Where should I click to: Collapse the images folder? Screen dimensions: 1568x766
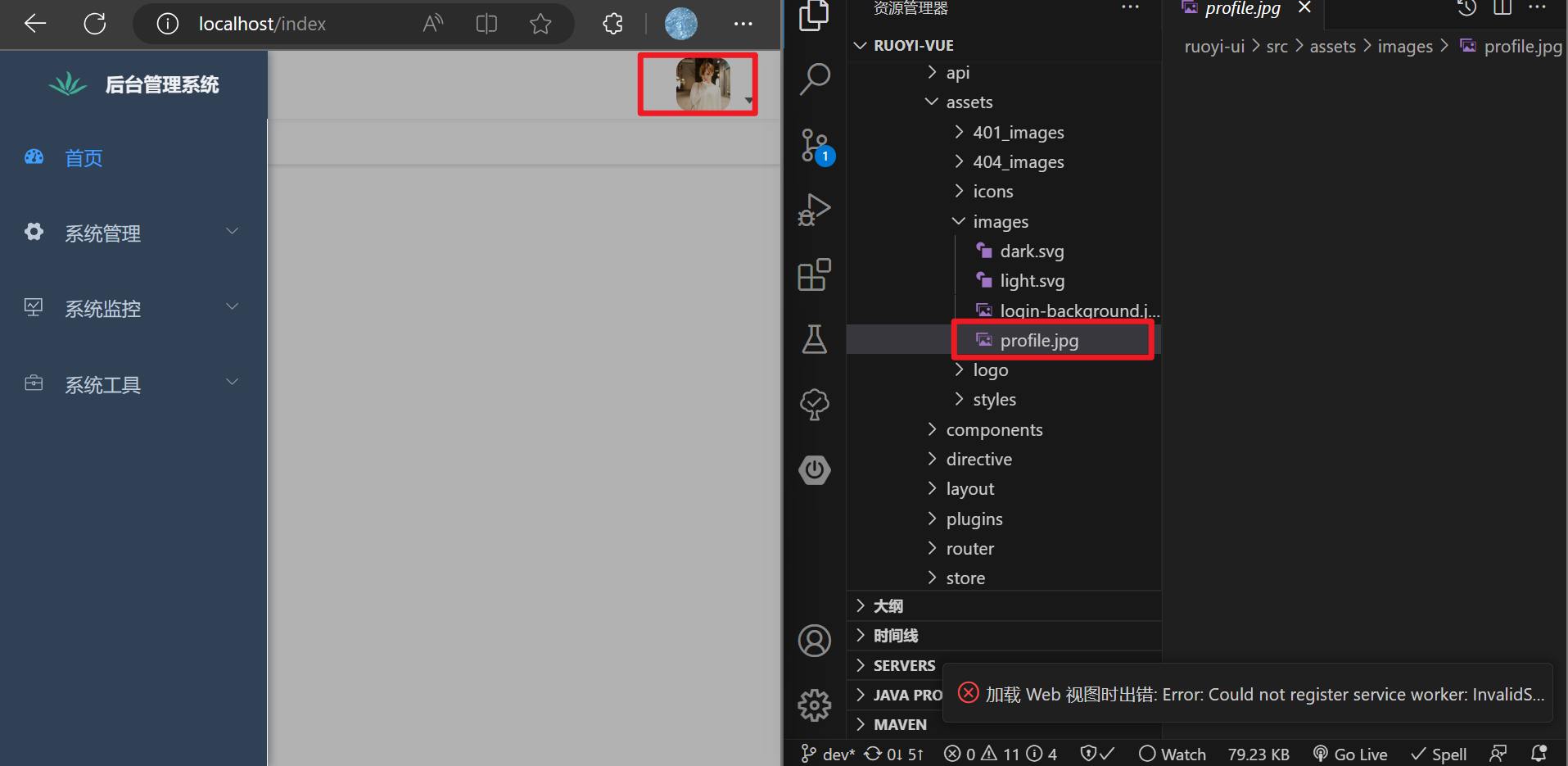click(x=1000, y=222)
